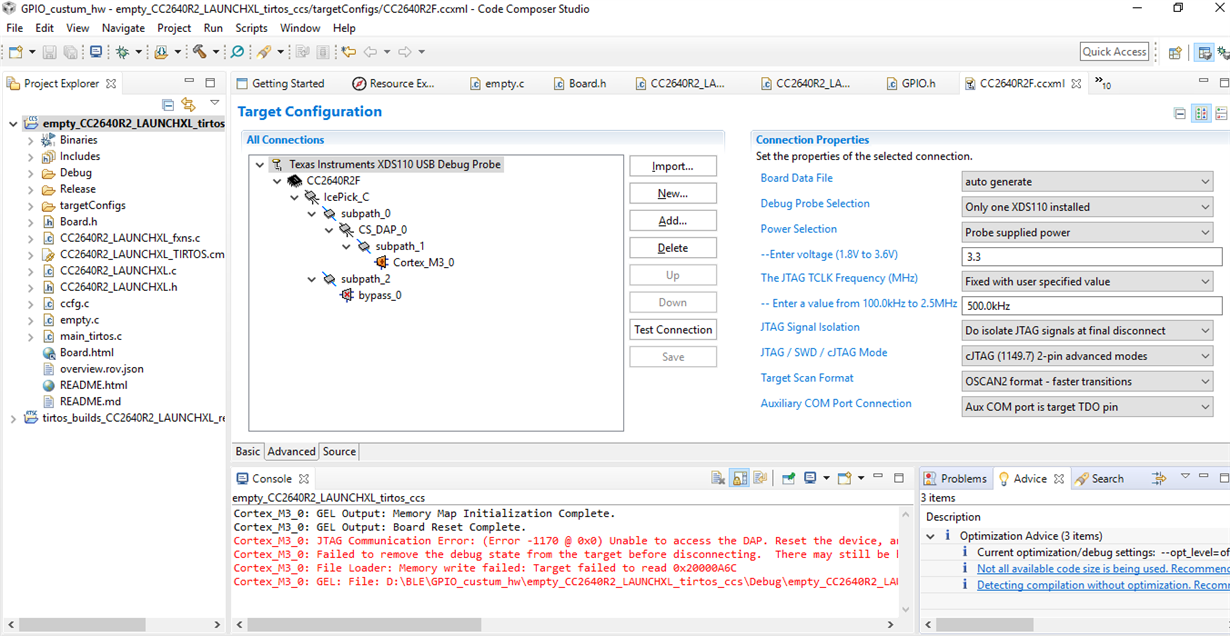Open the Scripts menu

point(251,28)
